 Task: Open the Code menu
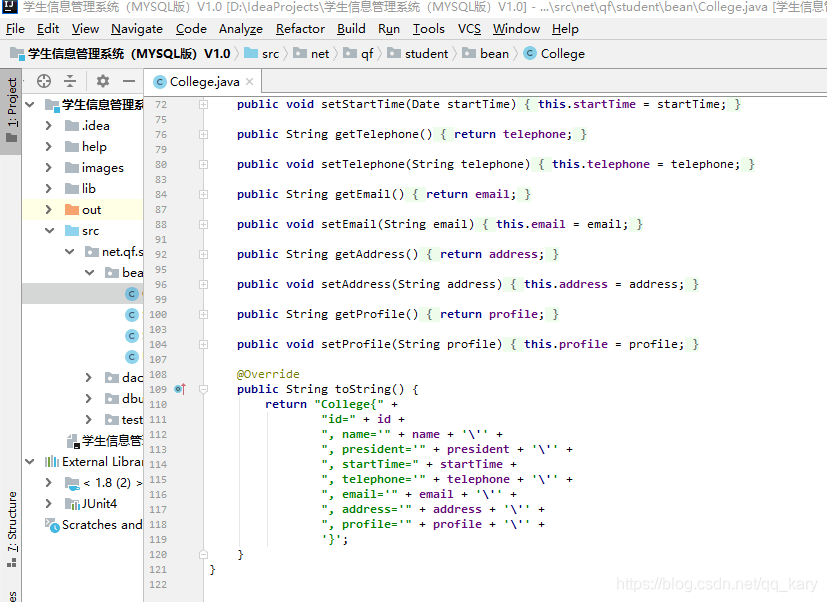(191, 29)
